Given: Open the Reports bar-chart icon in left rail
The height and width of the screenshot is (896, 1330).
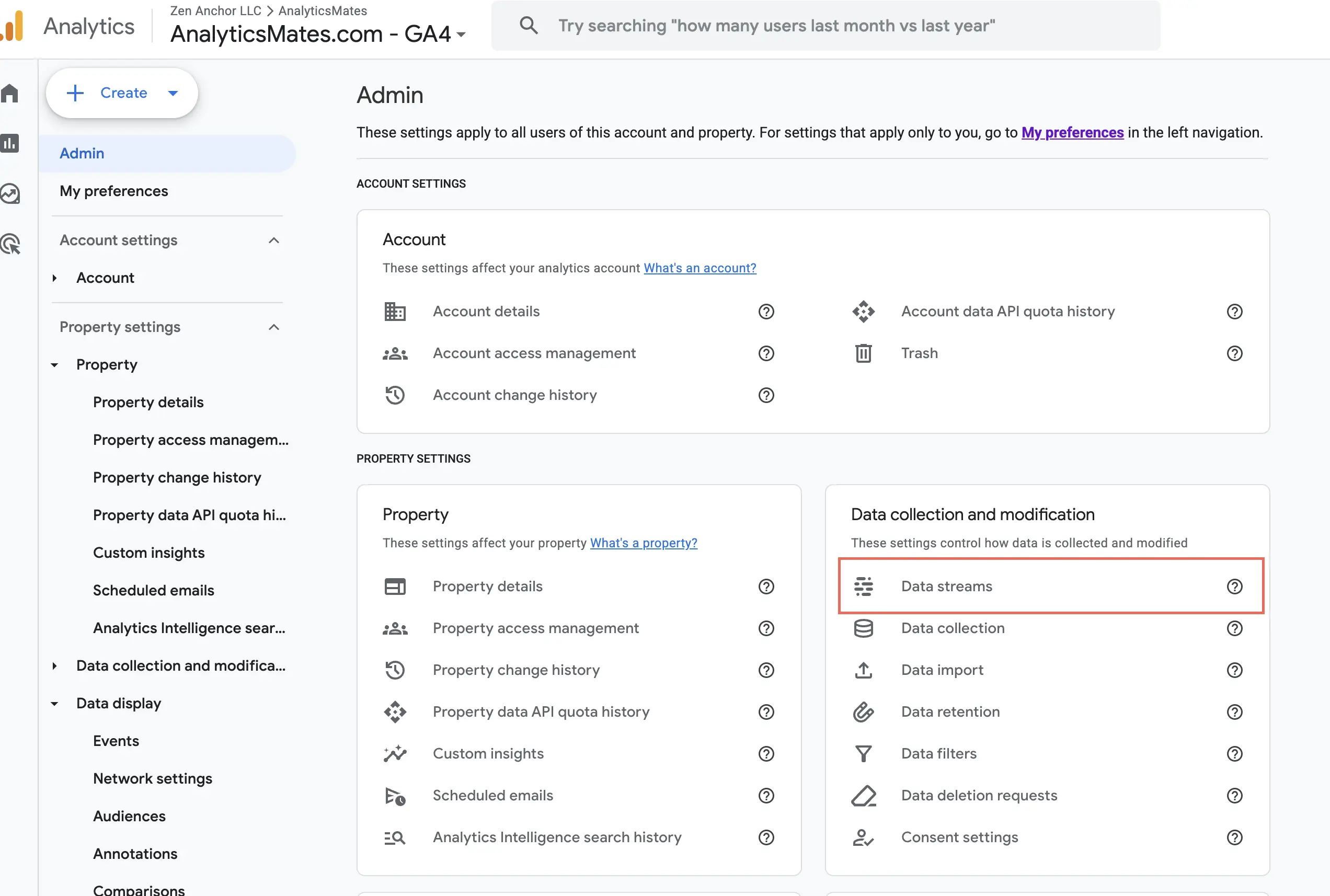Looking at the screenshot, I should click(x=10, y=143).
